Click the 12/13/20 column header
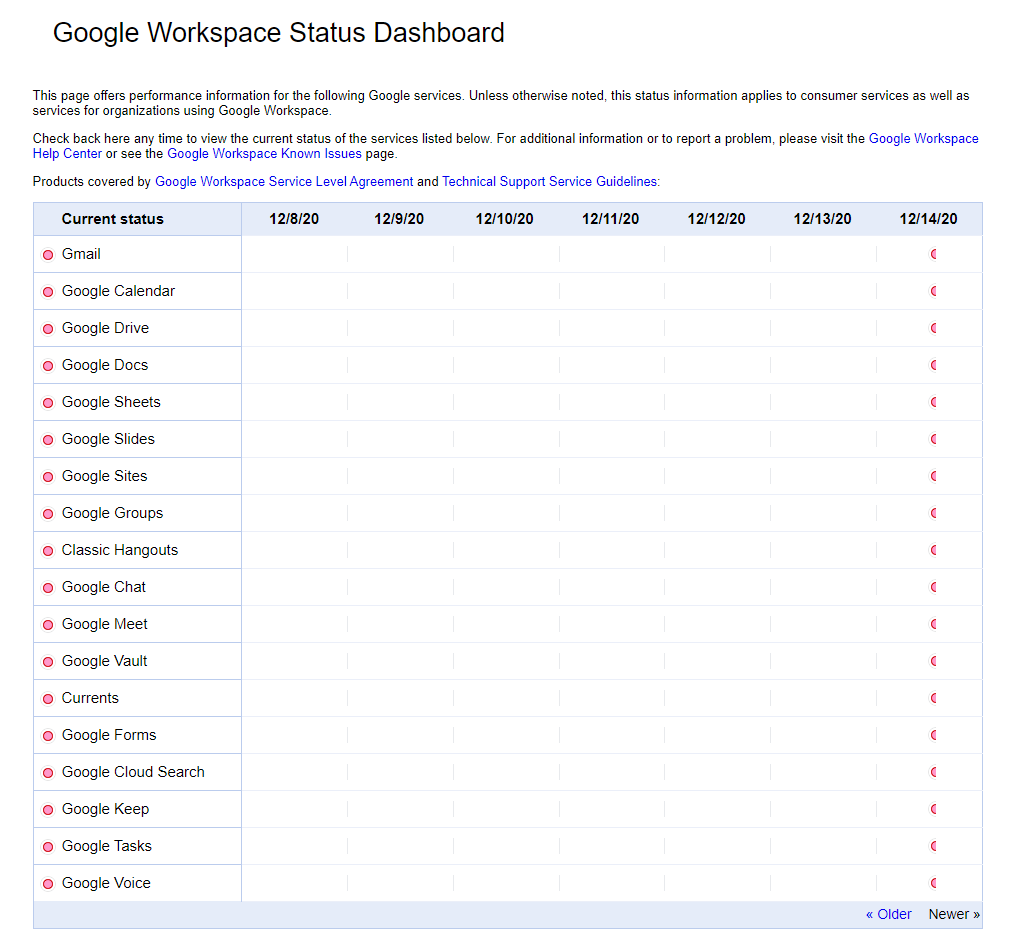Viewport: 1020px width, 947px height. click(x=822, y=219)
